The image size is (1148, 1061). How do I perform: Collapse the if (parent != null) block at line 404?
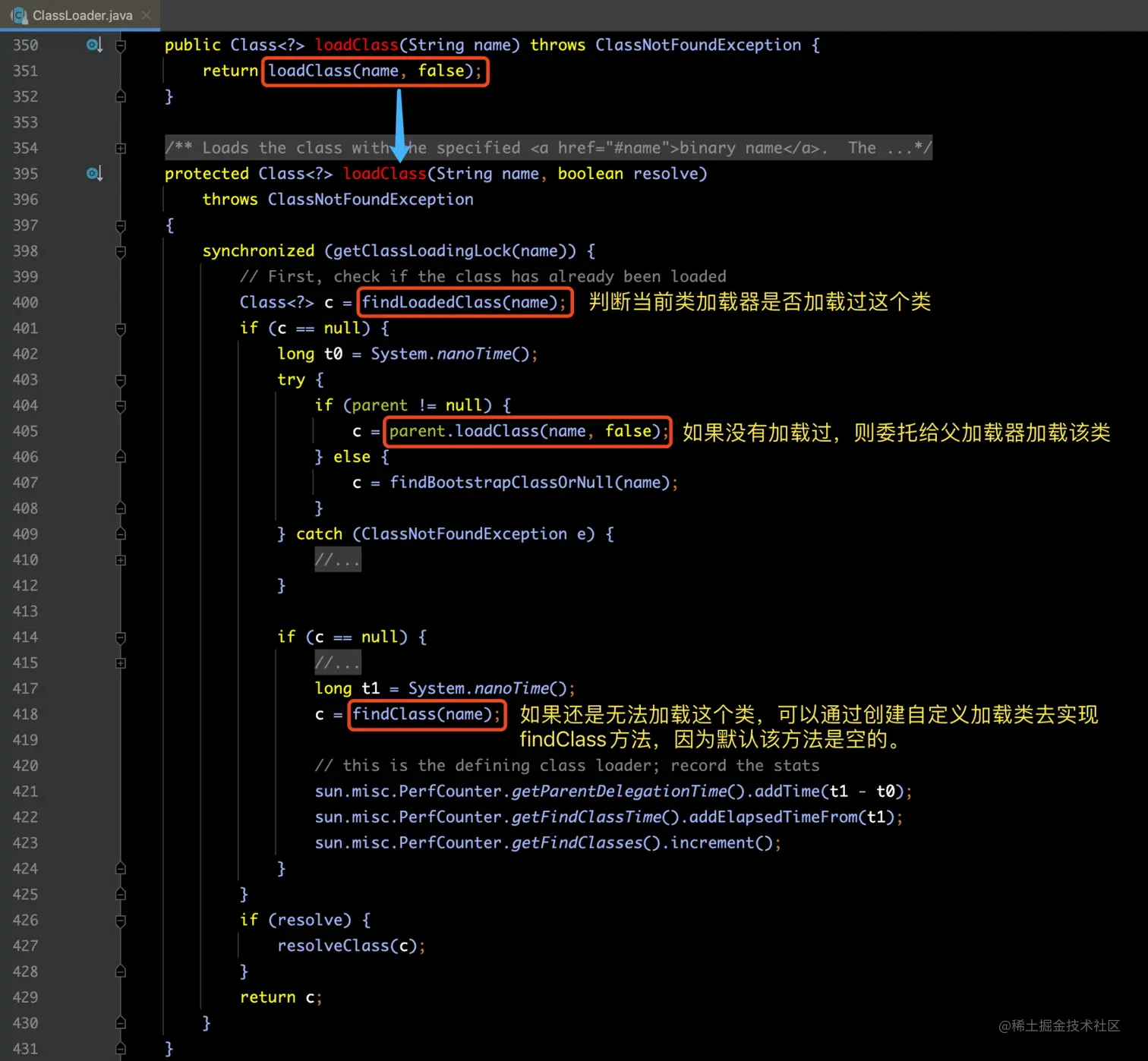[x=121, y=405]
